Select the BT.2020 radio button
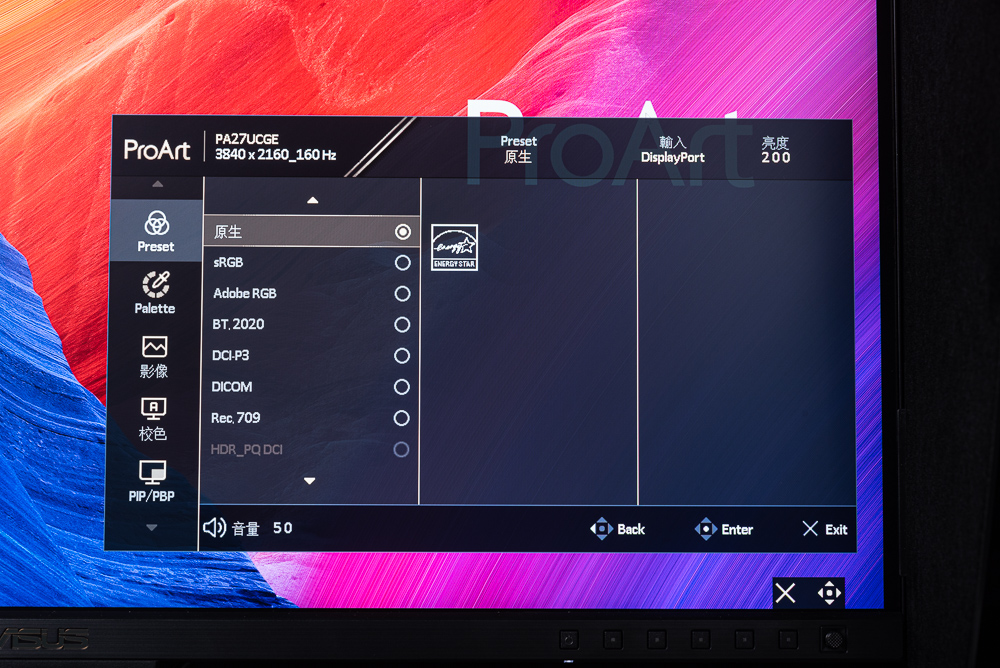This screenshot has height=668, width=1000. [402, 325]
